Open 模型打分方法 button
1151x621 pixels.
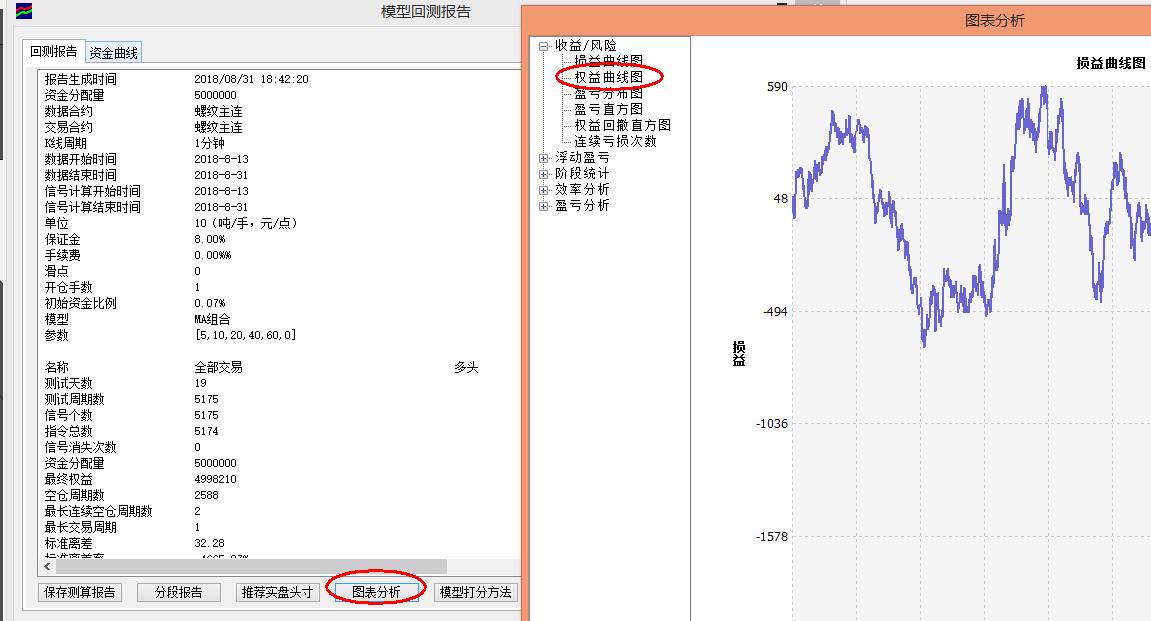[476, 592]
